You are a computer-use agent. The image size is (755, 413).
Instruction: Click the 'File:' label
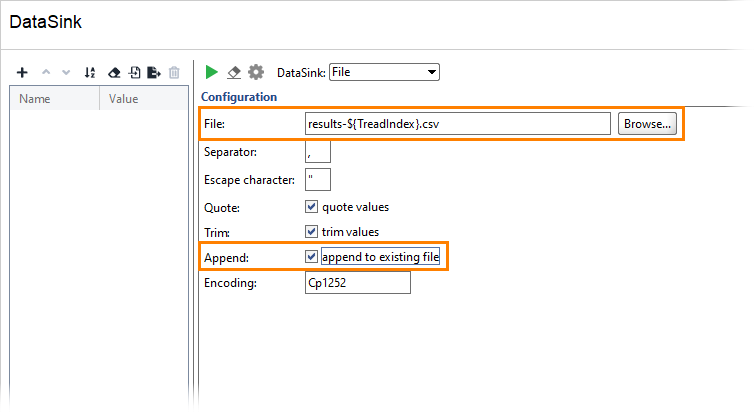[214, 124]
